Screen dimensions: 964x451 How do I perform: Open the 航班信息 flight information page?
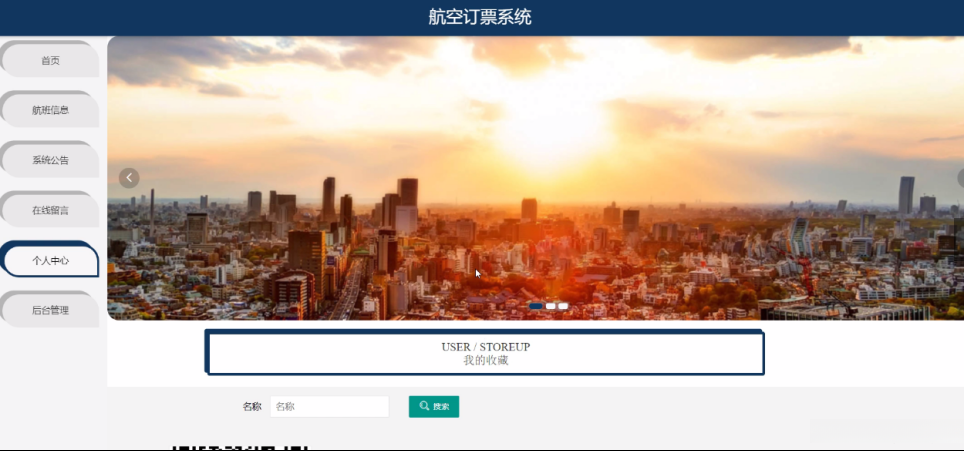click(x=50, y=110)
